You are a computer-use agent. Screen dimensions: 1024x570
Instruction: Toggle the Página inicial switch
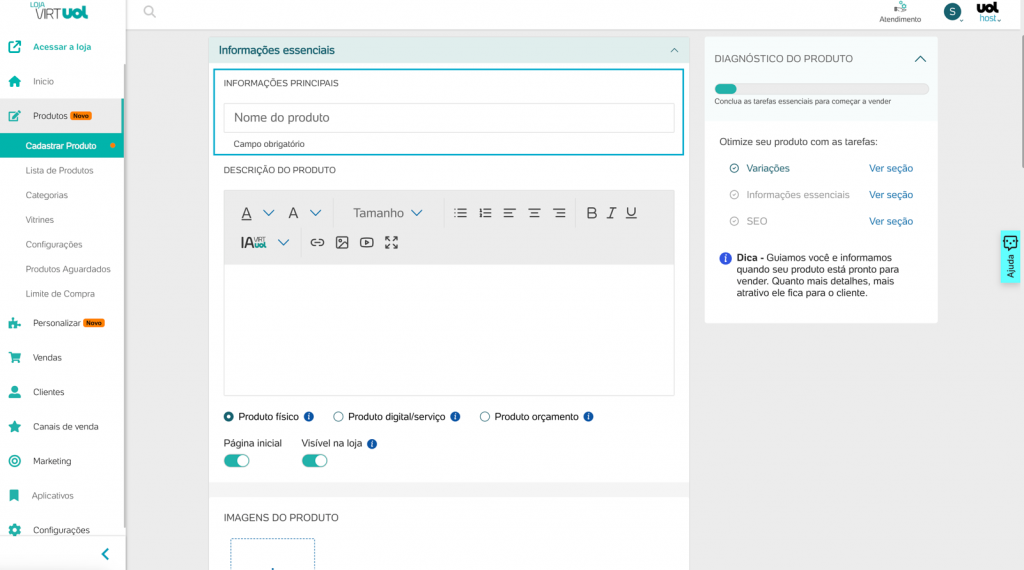(236, 461)
